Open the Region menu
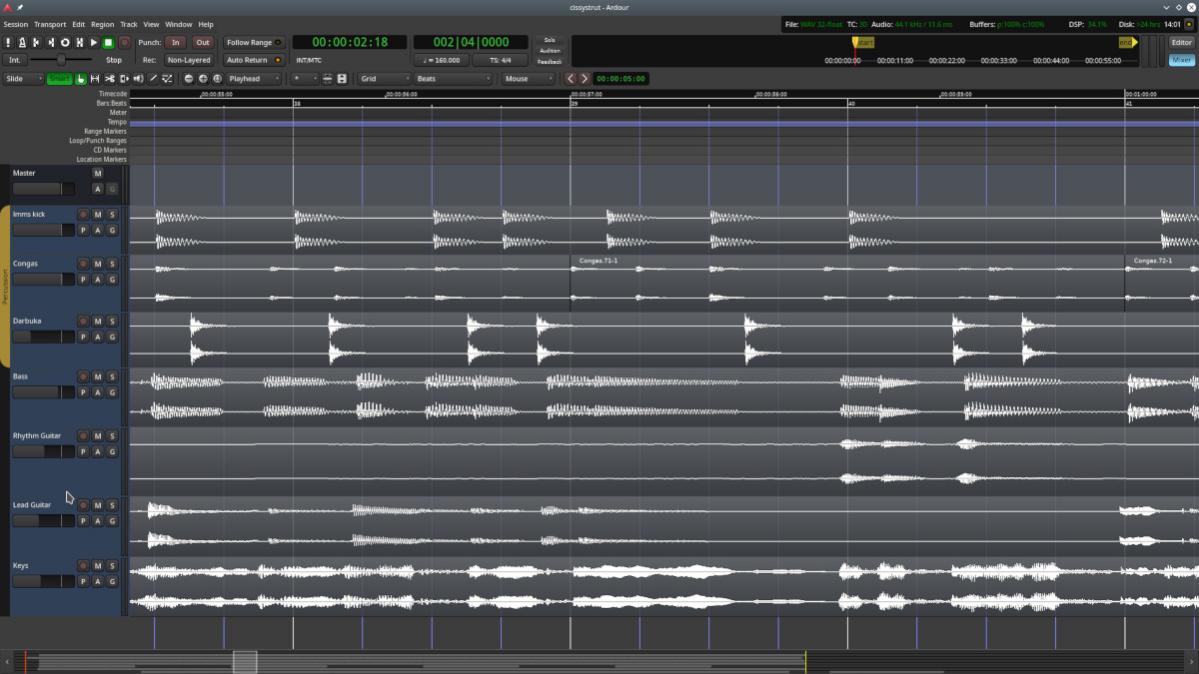The width and height of the screenshot is (1199, 674). [102, 24]
